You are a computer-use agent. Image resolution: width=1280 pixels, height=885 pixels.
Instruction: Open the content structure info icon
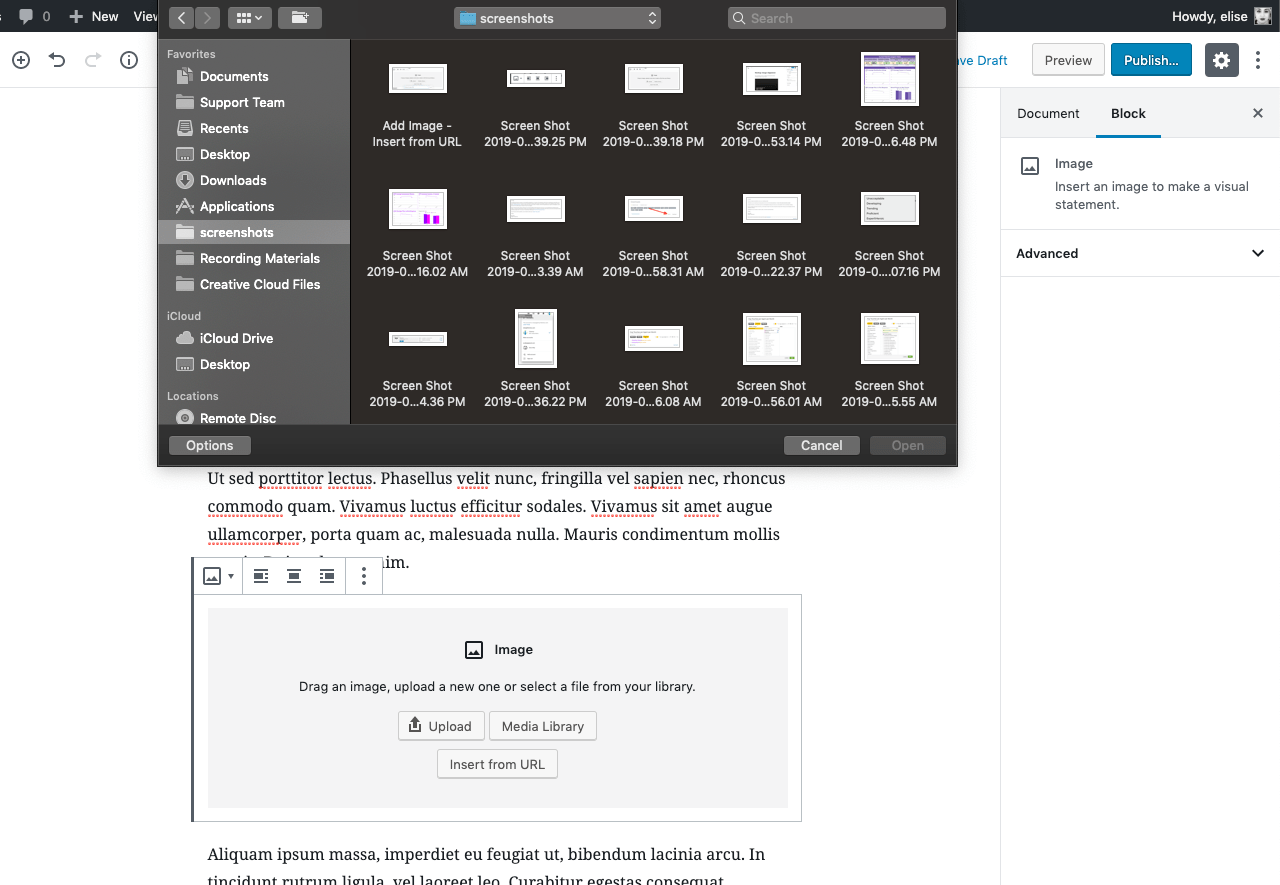[x=128, y=60]
